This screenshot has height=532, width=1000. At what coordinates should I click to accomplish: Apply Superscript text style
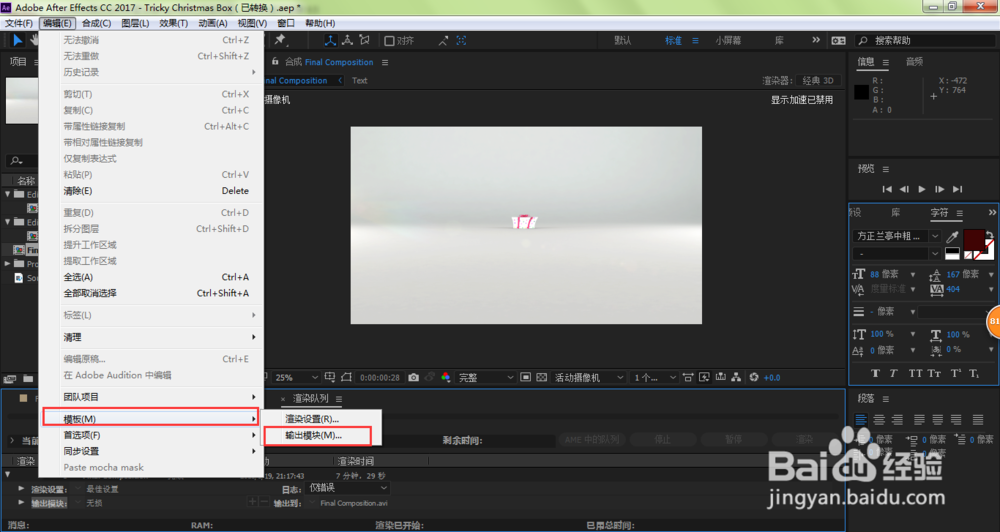coord(955,374)
